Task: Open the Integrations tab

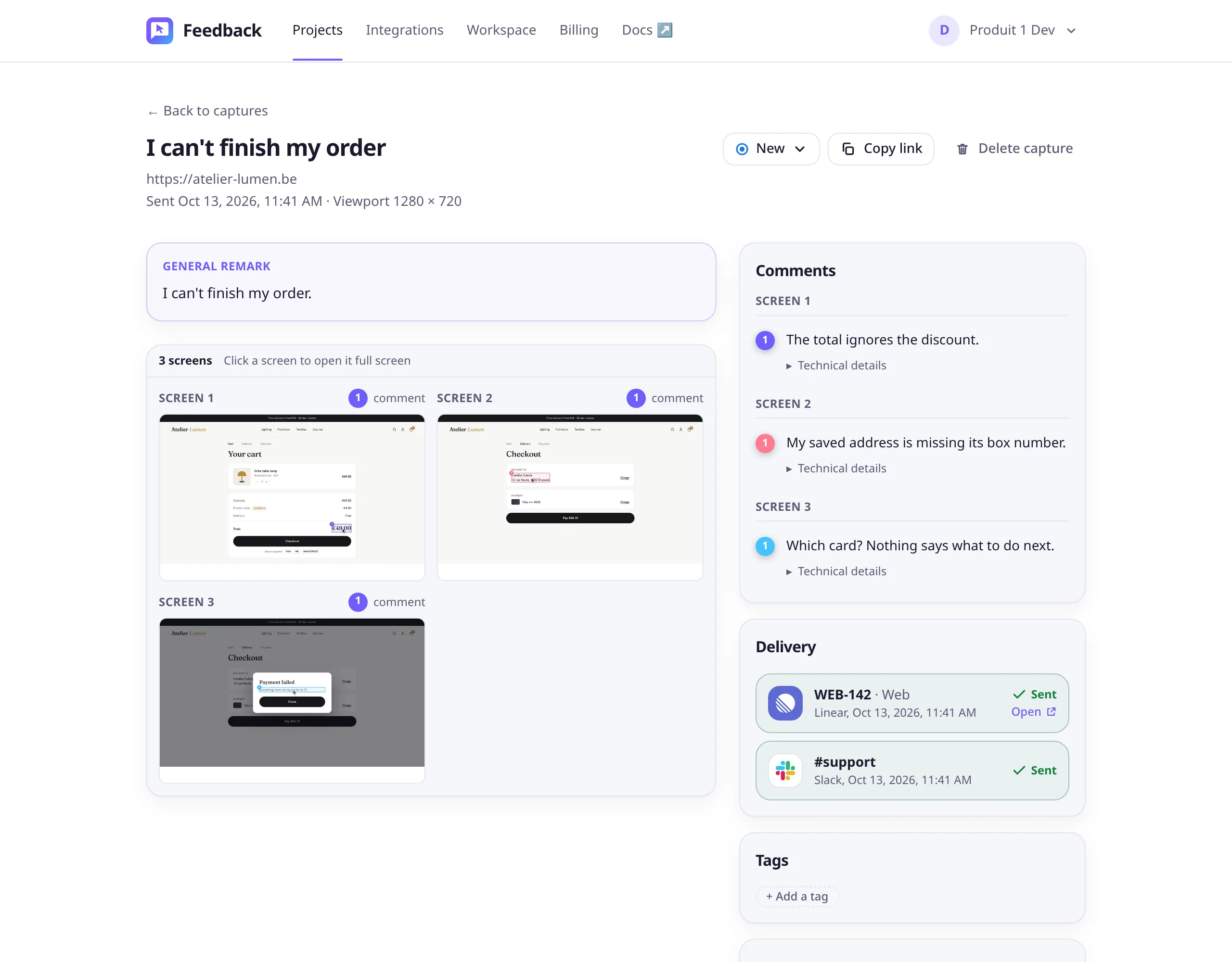Action: click(x=404, y=30)
